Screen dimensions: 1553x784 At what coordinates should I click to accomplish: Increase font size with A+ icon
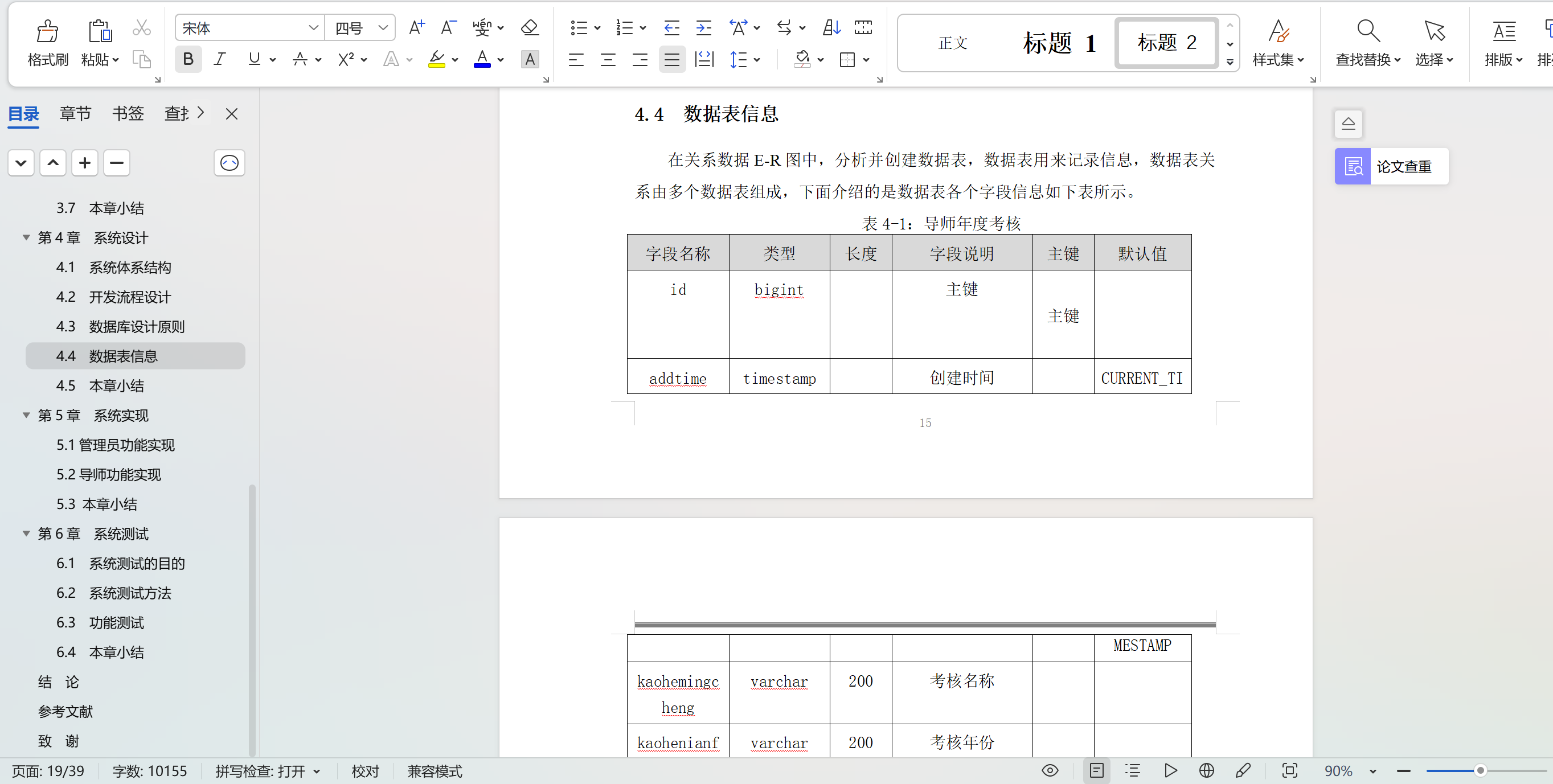tap(417, 28)
